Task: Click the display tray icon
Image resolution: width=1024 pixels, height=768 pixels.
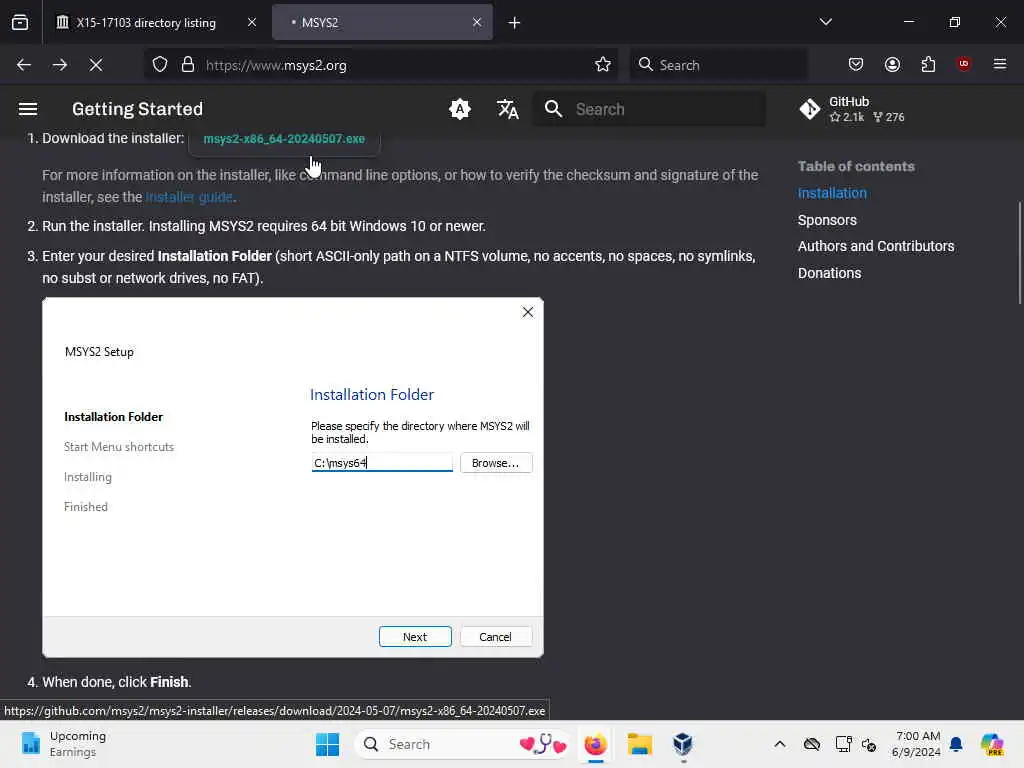Action: (844, 744)
